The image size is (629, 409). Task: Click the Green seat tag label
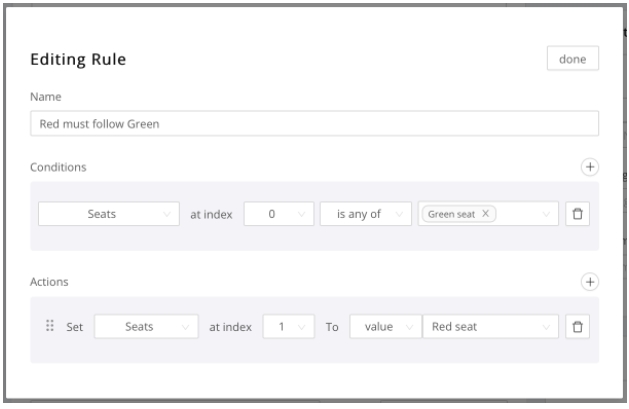(452, 214)
